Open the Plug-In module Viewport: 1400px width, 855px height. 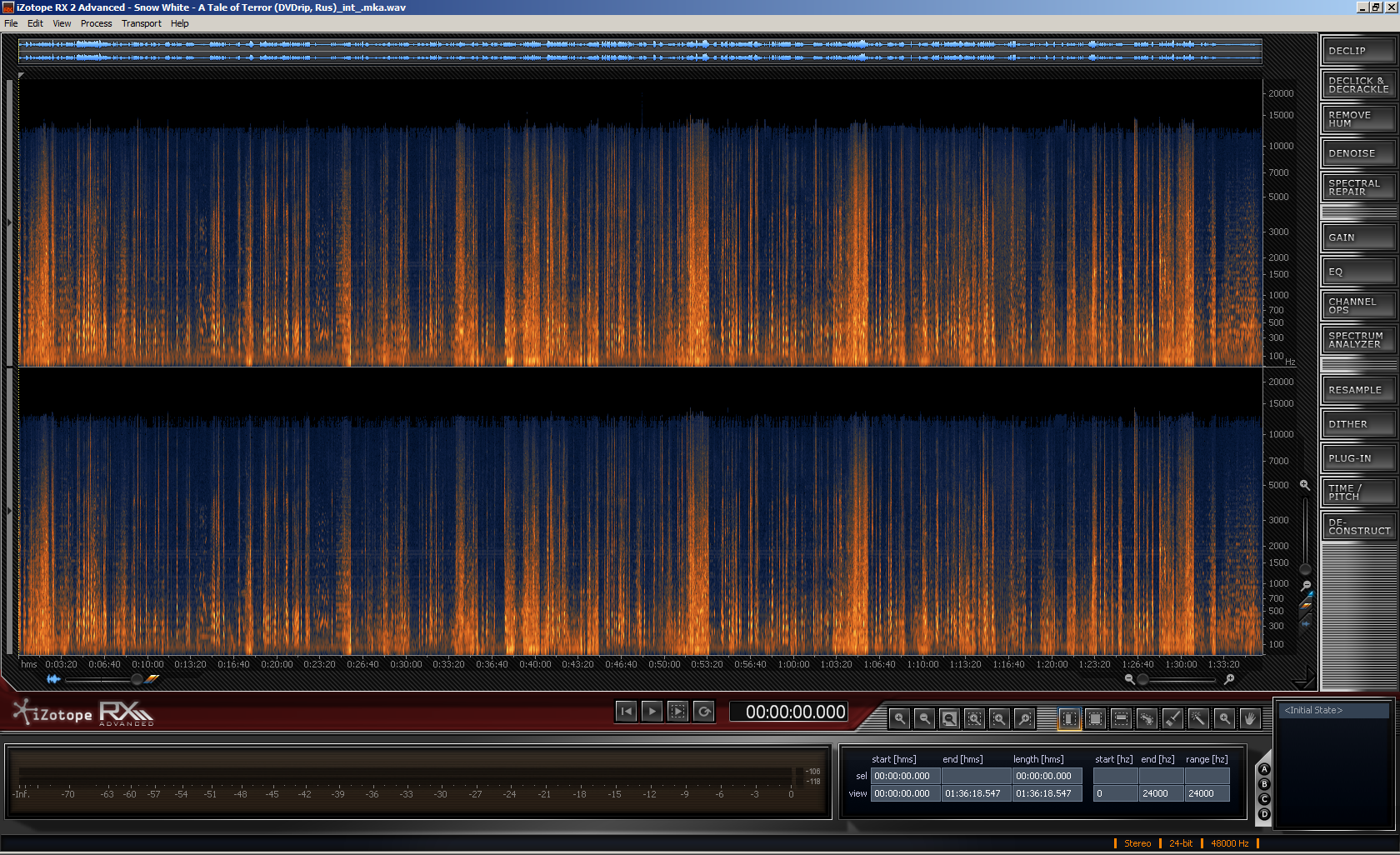coord(1358,458)
